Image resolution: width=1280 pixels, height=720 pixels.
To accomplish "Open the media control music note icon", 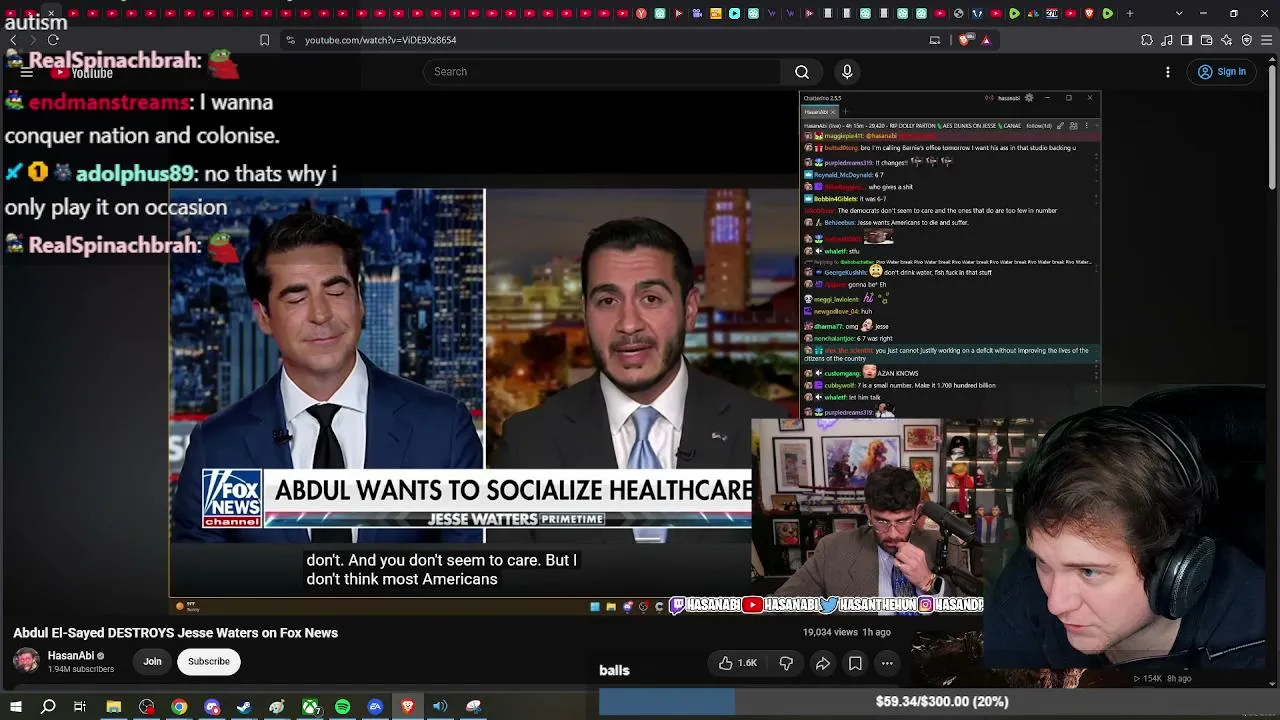I will (x=1167, y=40).
